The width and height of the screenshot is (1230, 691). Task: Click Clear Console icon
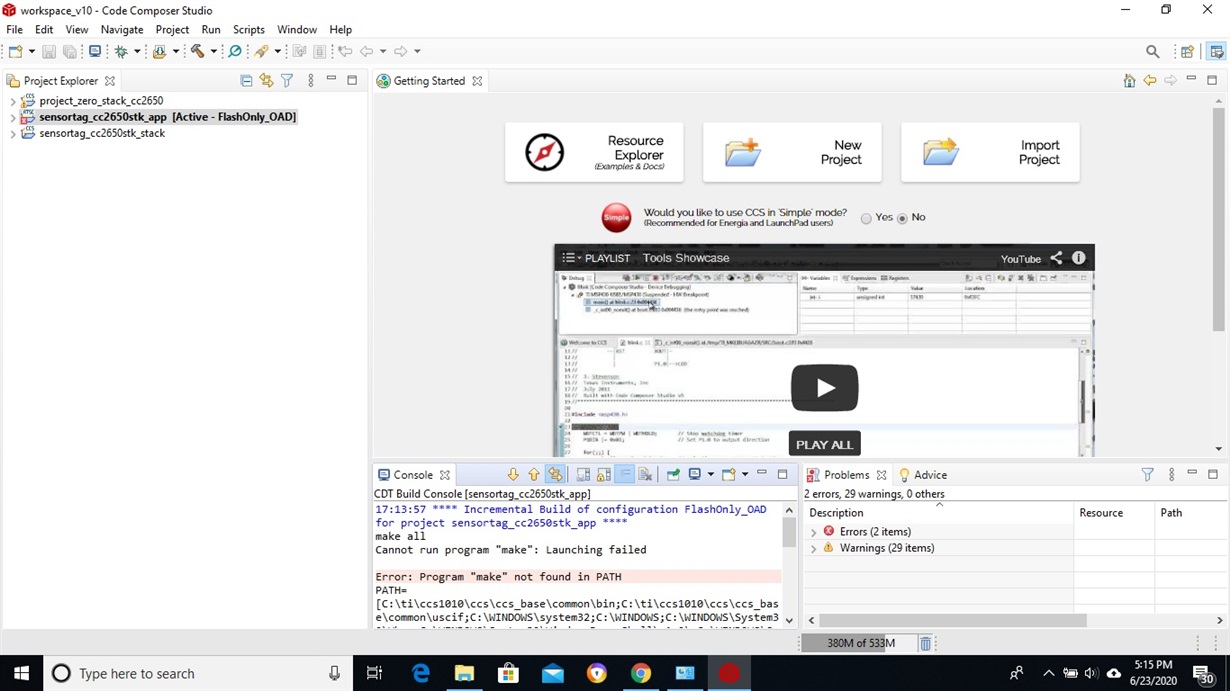click(x=645, y=475)
